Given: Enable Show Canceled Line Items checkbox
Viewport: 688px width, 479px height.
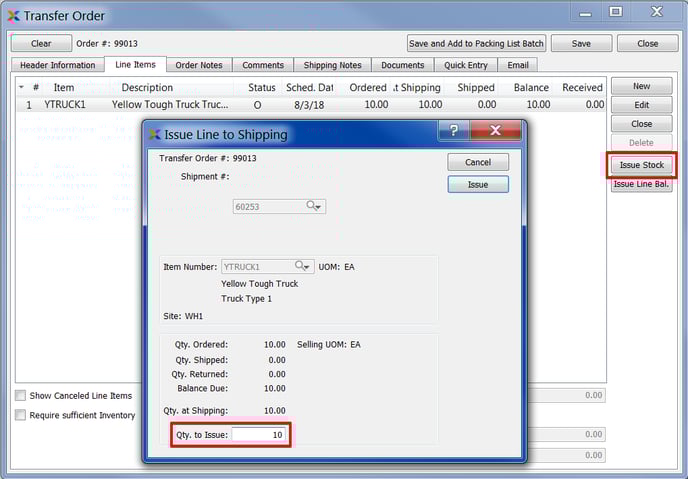Looking at the screenshot, I should [21, 396].
